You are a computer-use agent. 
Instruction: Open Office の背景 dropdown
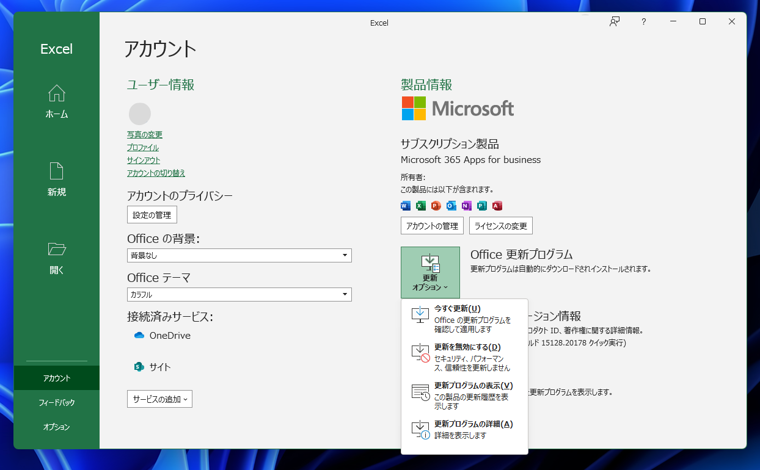[x=239, y=255]
